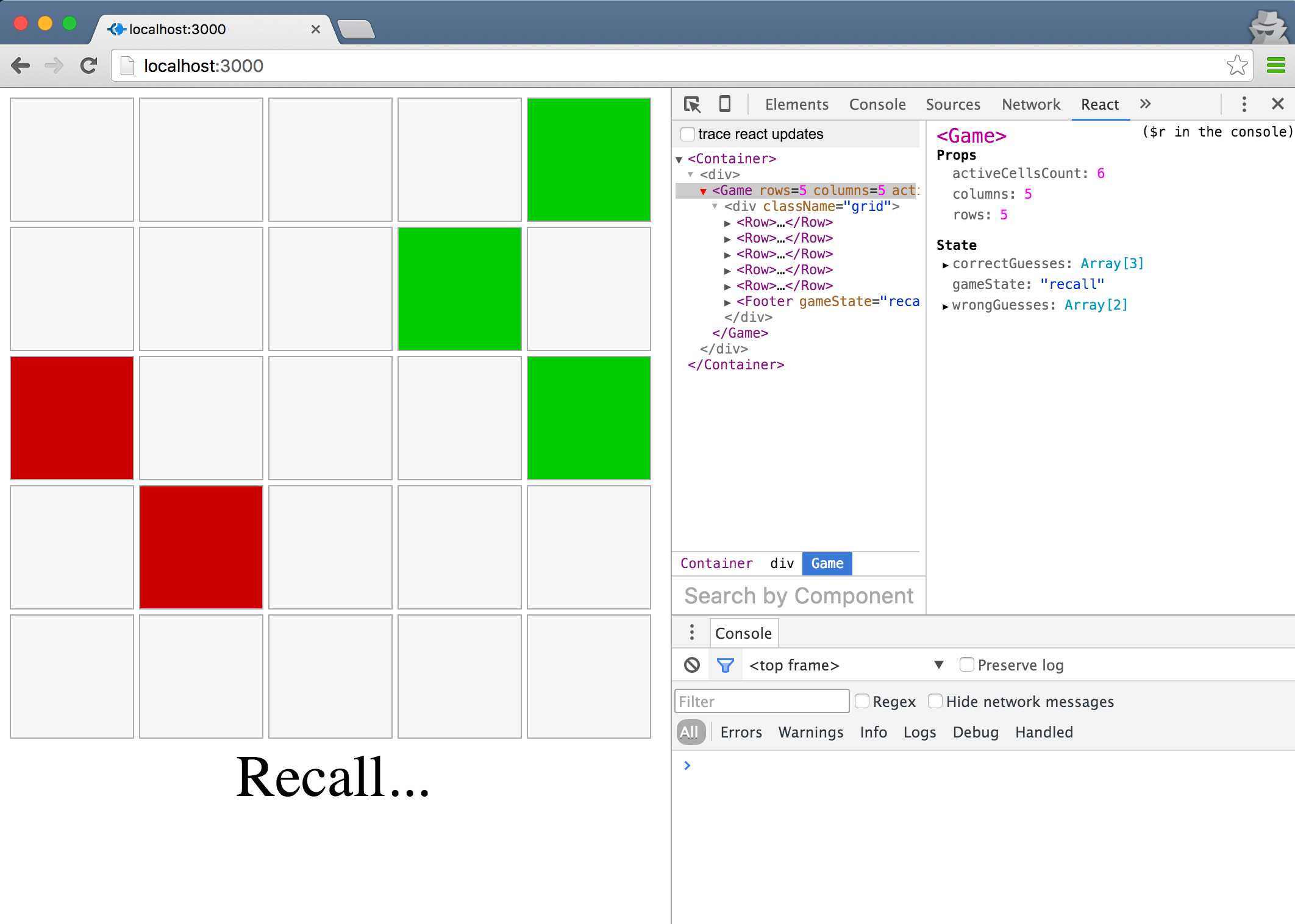Viewport: 1295px width, 924px height.
Task: Expand the correctGuesses array state
Action: pyautogui.click(x=945, y=265)
